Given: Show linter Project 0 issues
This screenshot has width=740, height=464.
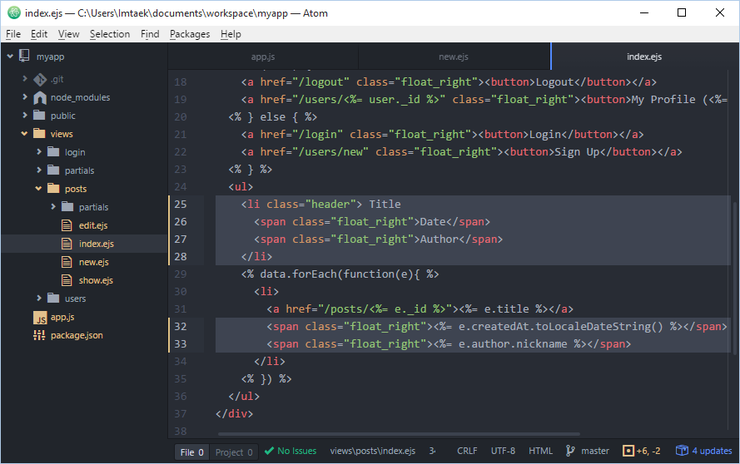Looking at the screenshot, I should (234, 452).
